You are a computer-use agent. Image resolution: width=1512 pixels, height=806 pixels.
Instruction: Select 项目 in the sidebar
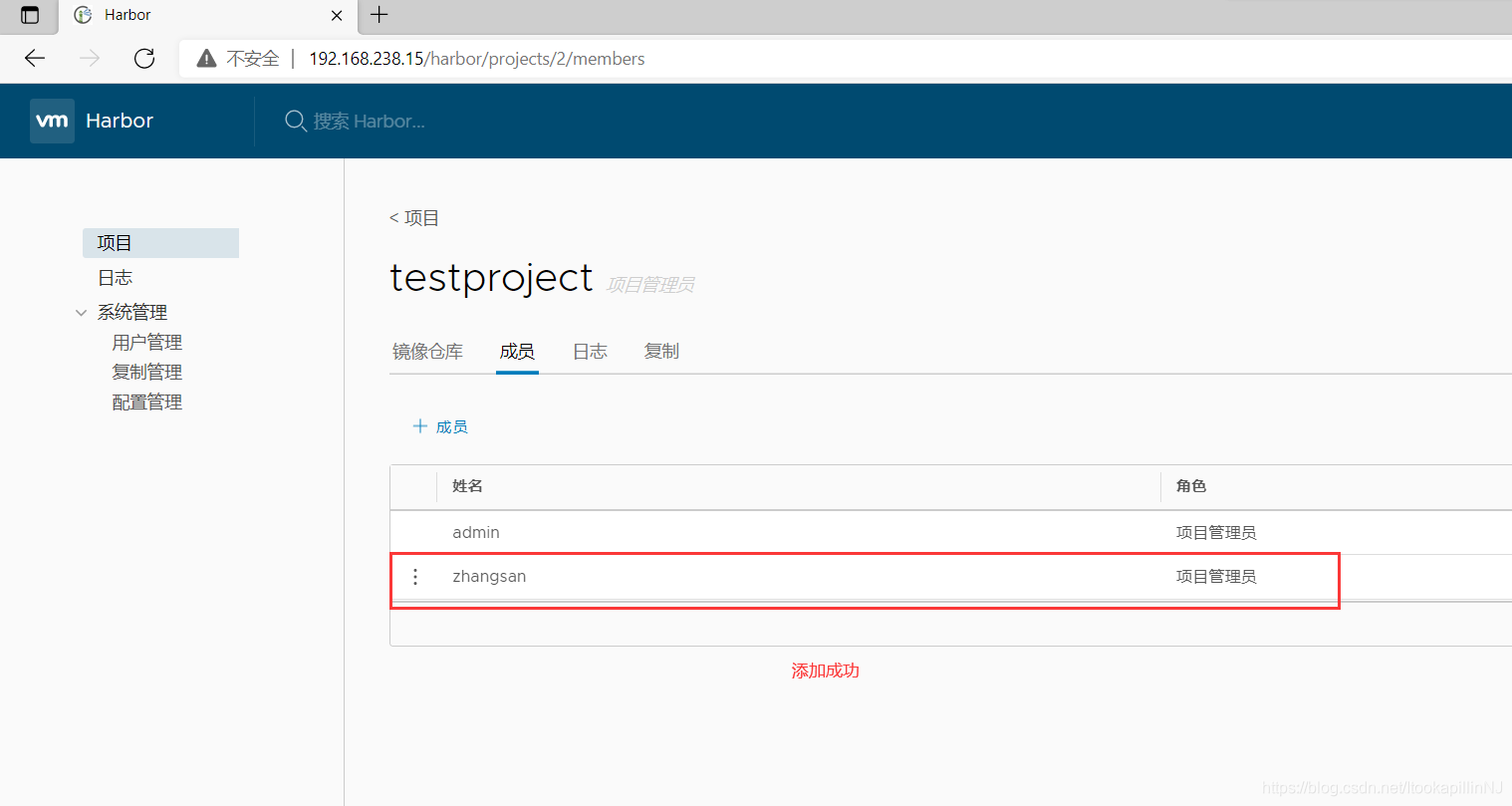click(x=160, y=243)
